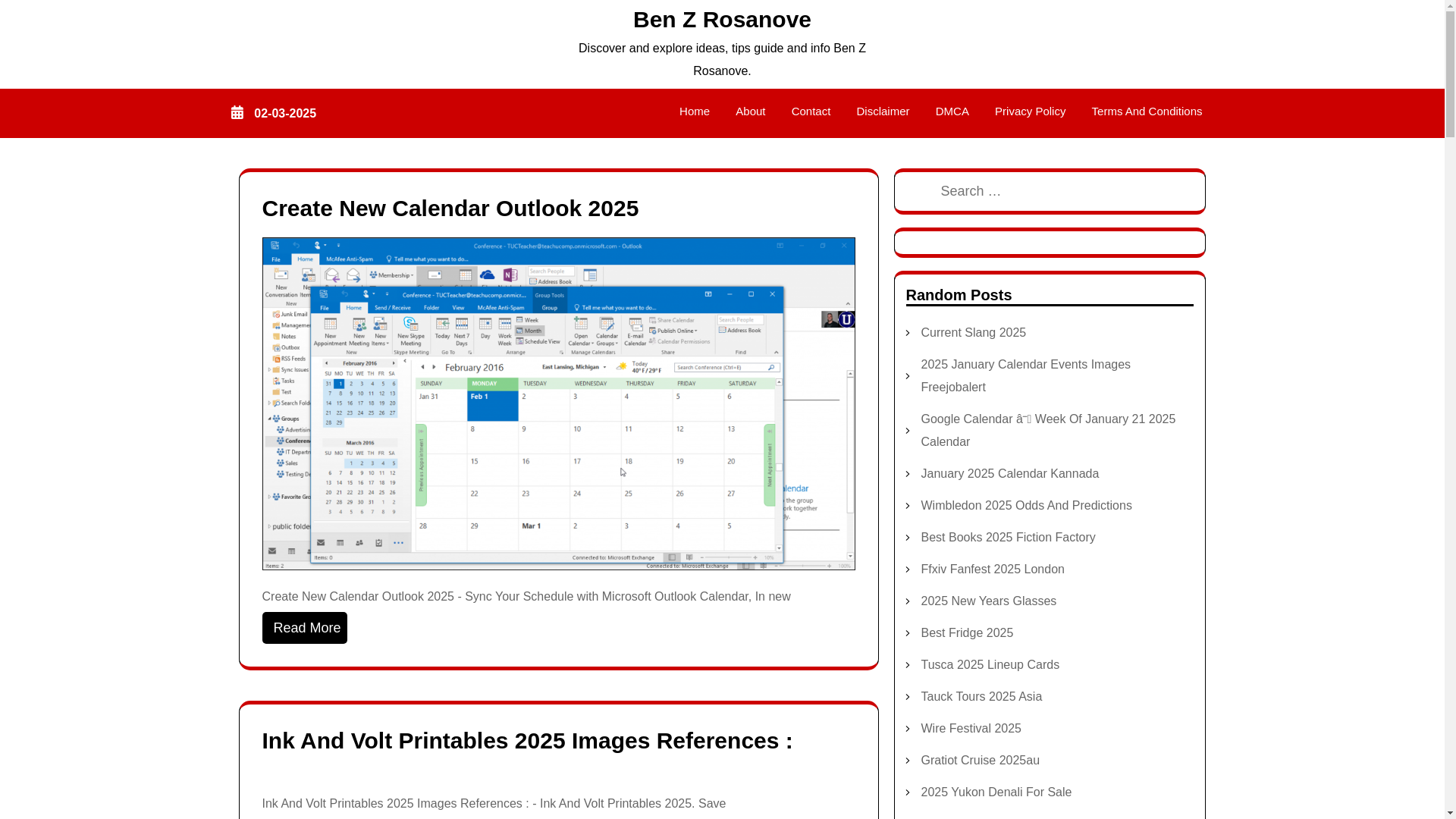Open the Create New Calendar Outlook 2025 post title
The image size is (1456, 819).
tap(450, 209)
